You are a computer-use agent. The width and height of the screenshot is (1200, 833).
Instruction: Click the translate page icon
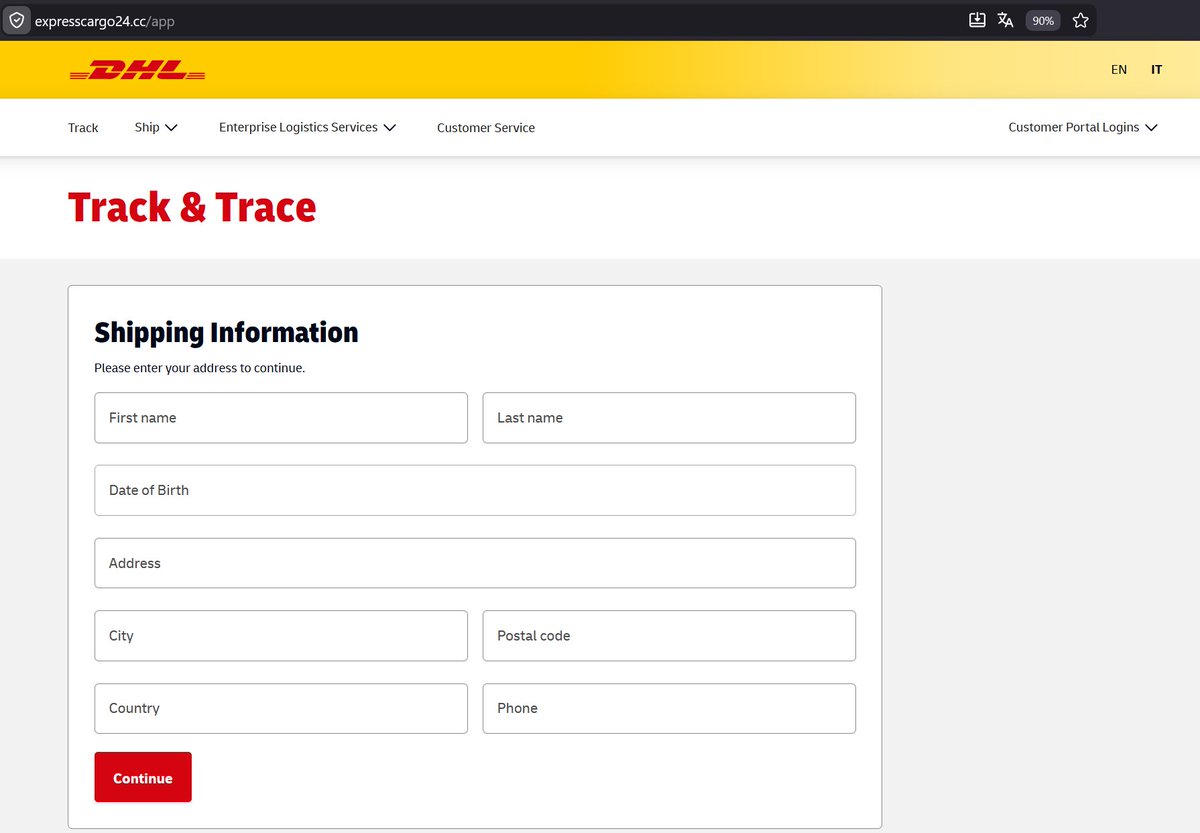(1005, 19)
